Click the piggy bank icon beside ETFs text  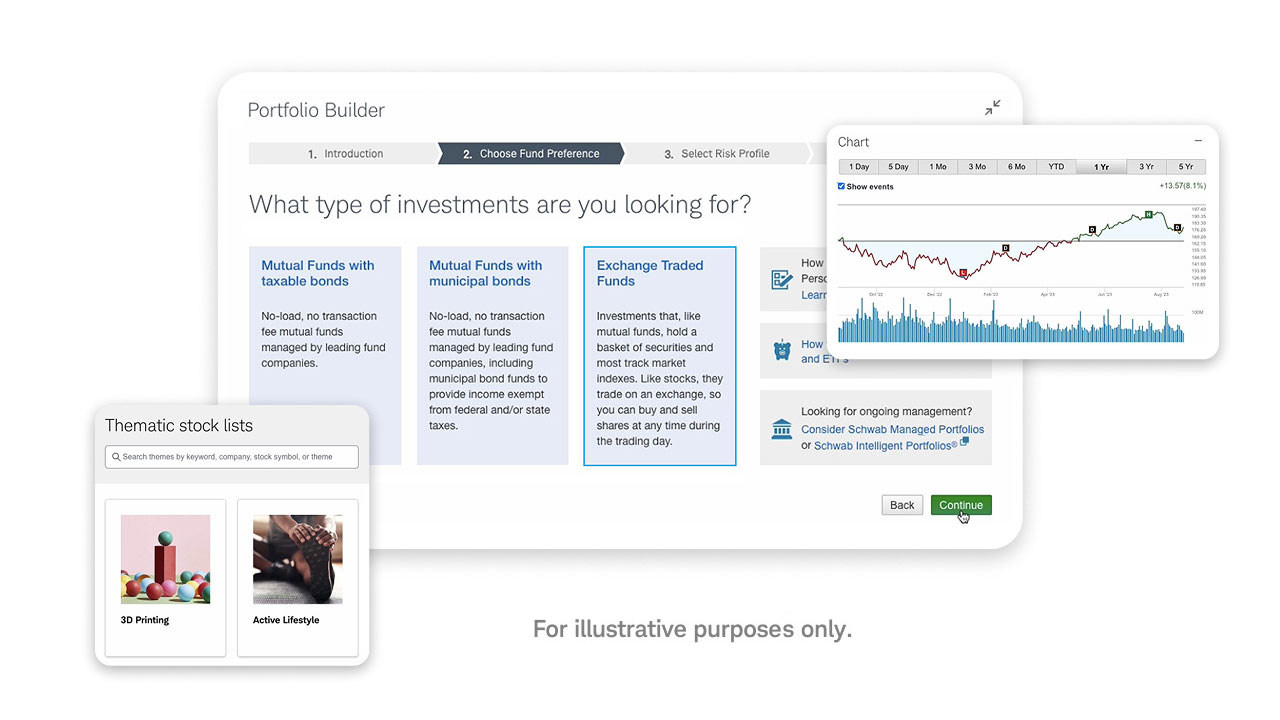(x=781, y=350)
